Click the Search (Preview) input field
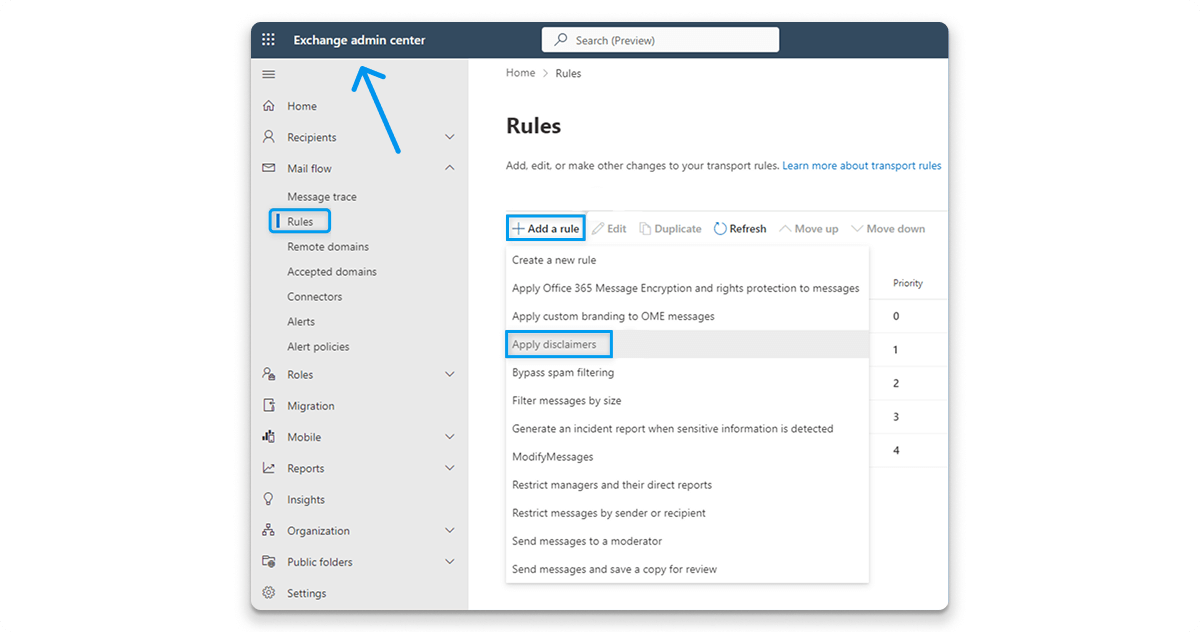 (660, 40)
